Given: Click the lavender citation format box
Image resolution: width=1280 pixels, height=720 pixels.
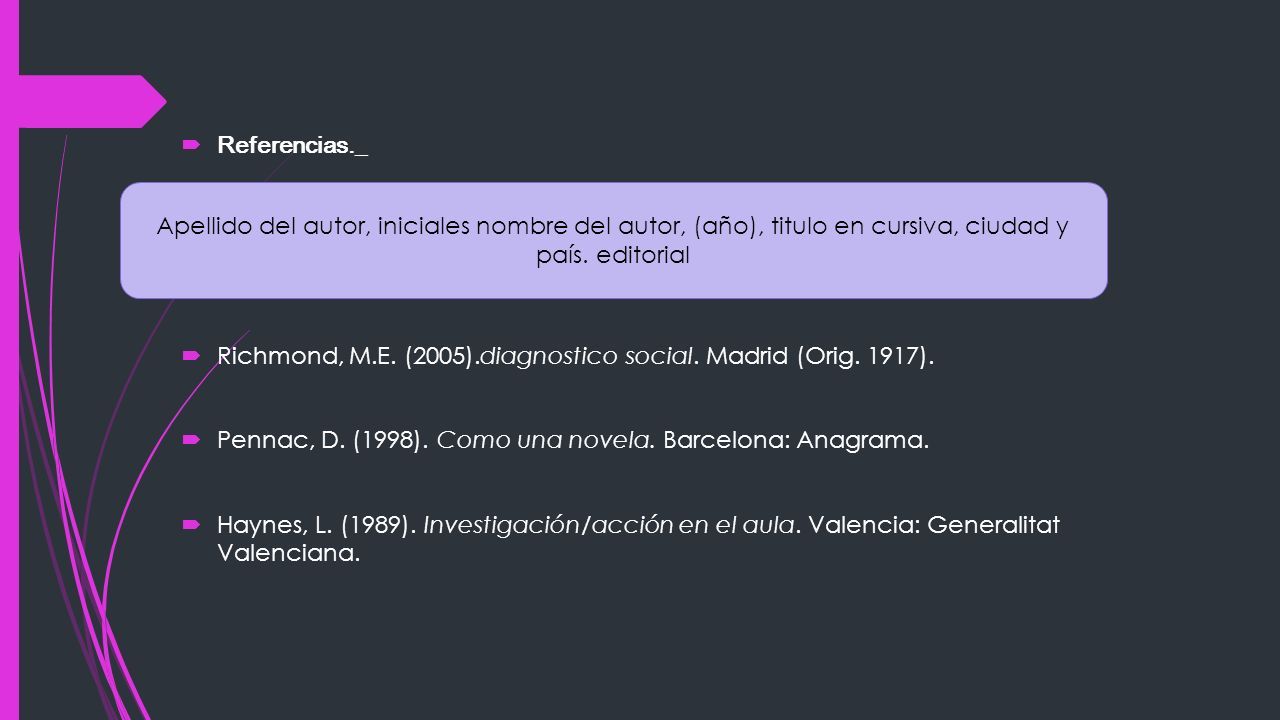Looking at the screenshot, I should (614, 240).
